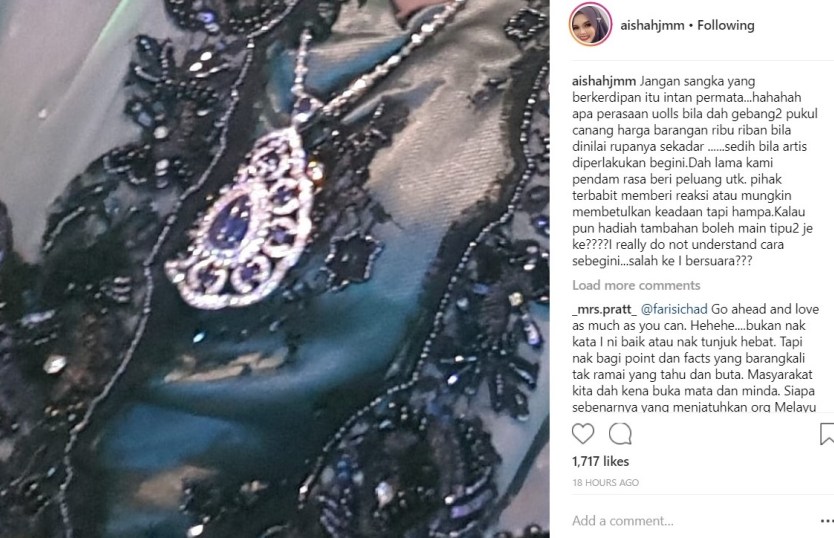Image resolution: width=834 pixels, height=538 pixels.
Task: Open the three-dot more options menu
Action: tap(827, 521)
